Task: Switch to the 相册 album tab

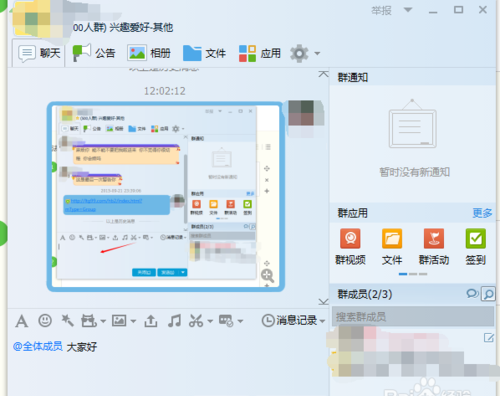Action: coord(149,53)
